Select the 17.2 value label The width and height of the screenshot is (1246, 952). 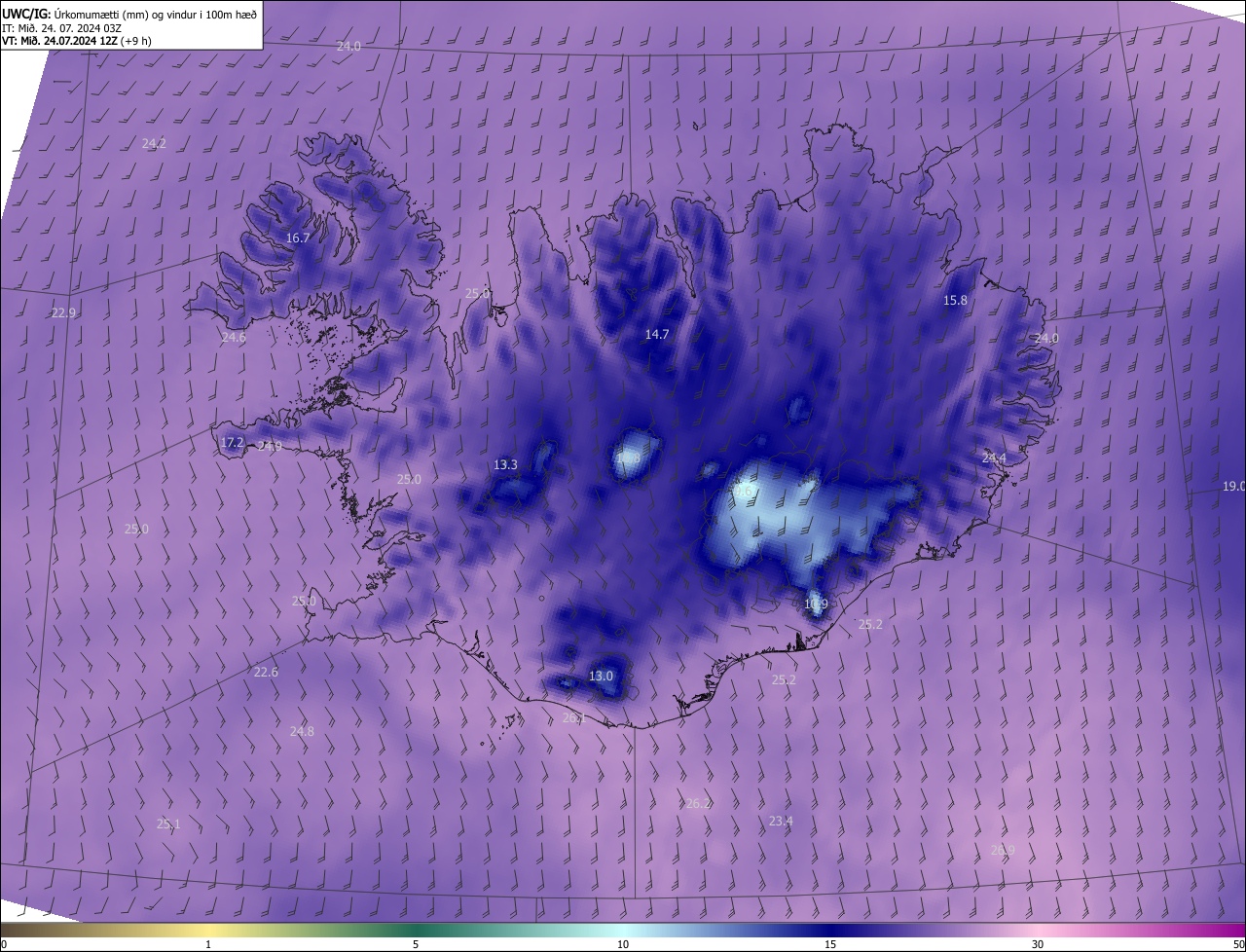pyautogui.click(x=232, y=442)
